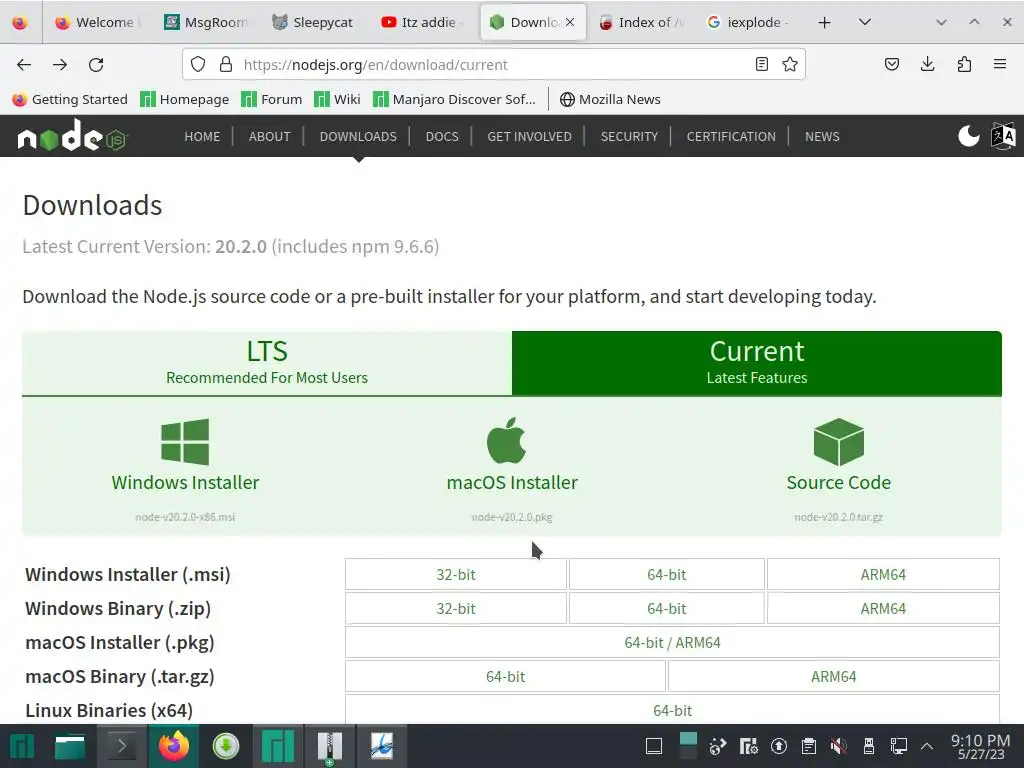Open the tracking protection shield icon
1024x768 pixels.
[x=198, y=65]
